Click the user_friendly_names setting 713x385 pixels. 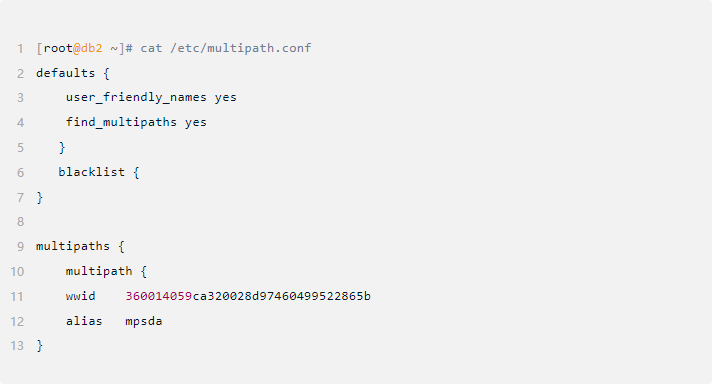[136, 97]
